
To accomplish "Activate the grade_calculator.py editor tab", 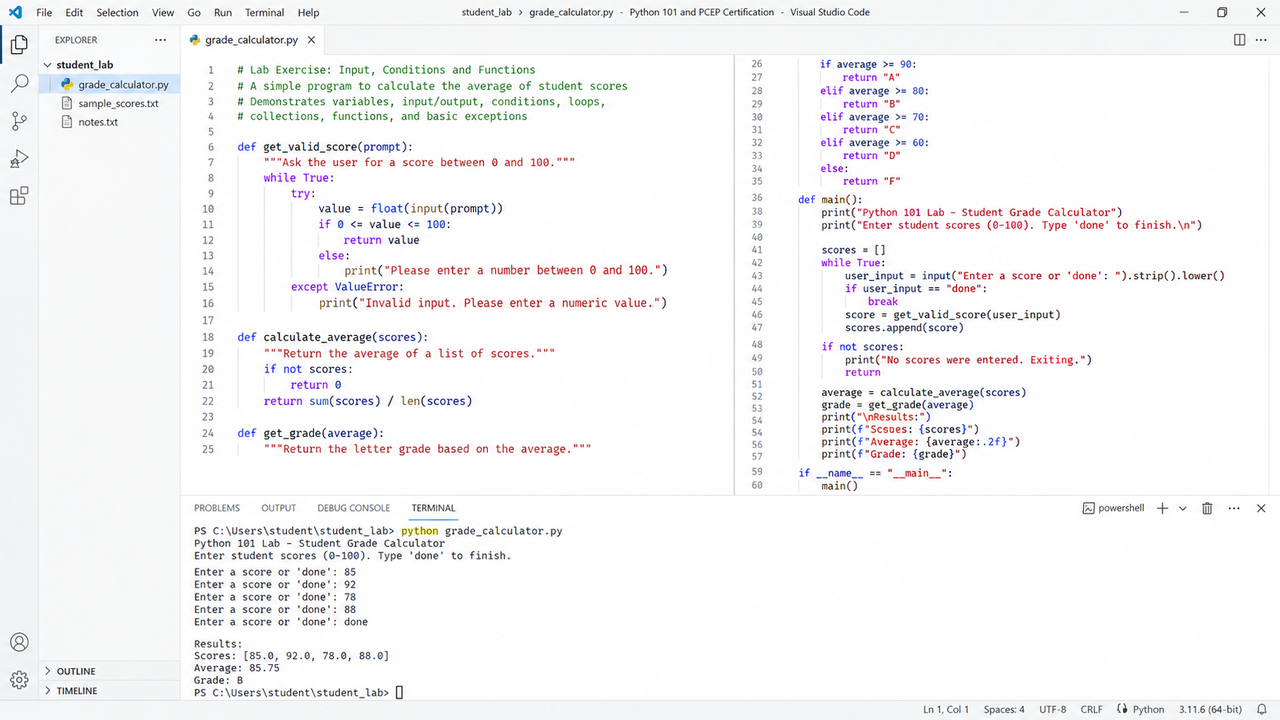I will pos(251,40).
